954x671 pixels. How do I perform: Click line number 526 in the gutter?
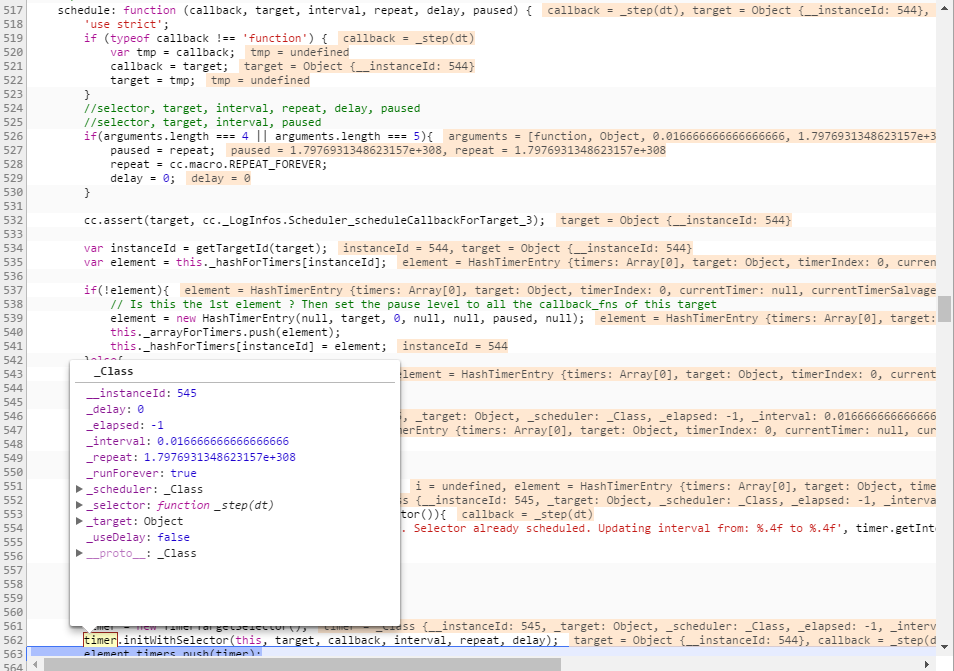tap(13, 136)
